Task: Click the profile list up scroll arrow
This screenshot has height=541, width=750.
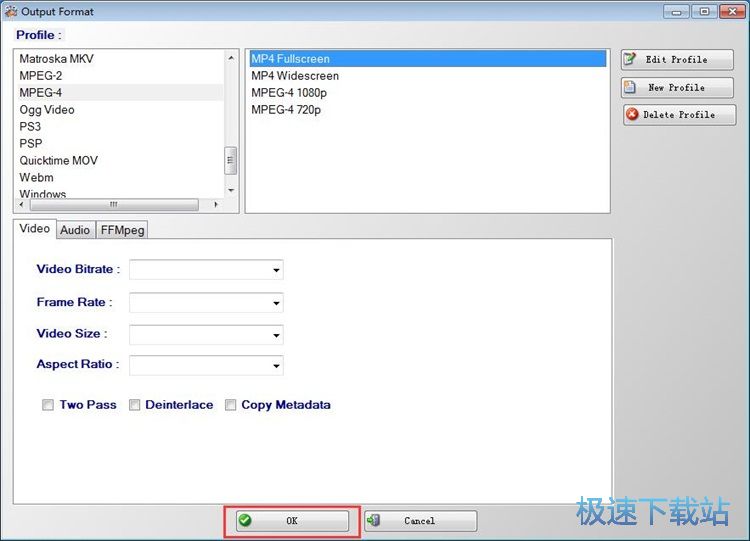Action: click(x=231, y=58)
